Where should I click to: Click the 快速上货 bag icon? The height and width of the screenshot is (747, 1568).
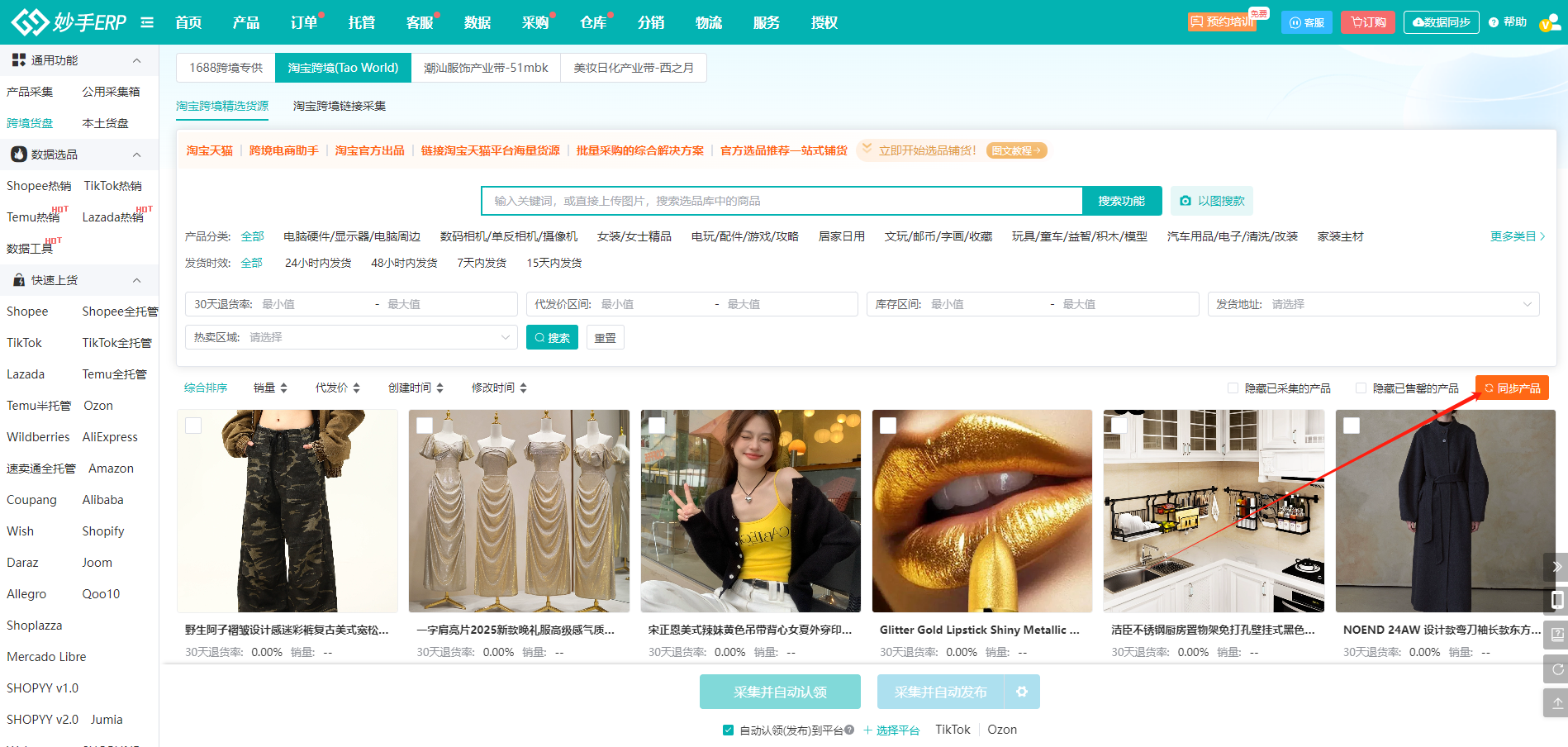[x=18, y=280]
